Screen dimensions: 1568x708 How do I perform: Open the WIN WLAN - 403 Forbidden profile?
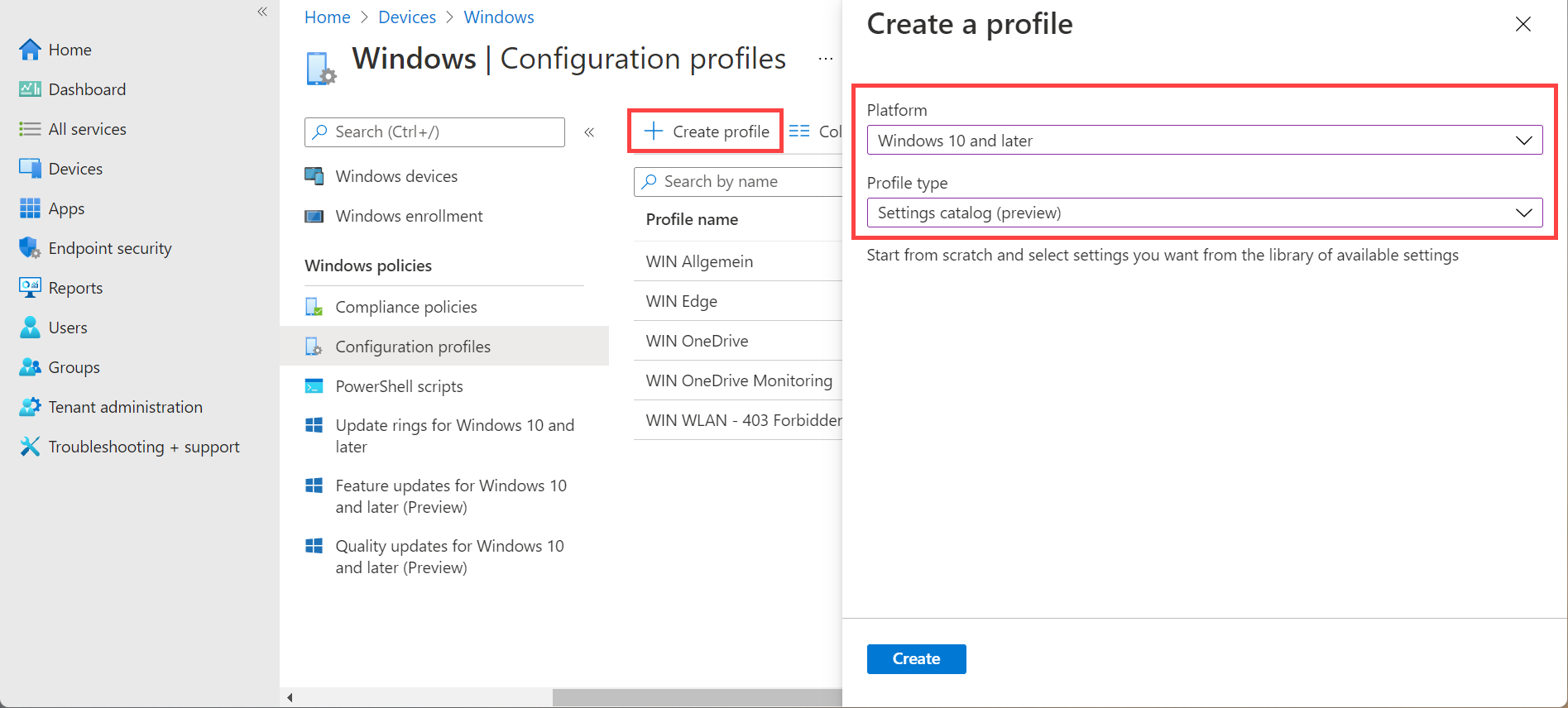(x=744, y=420)
